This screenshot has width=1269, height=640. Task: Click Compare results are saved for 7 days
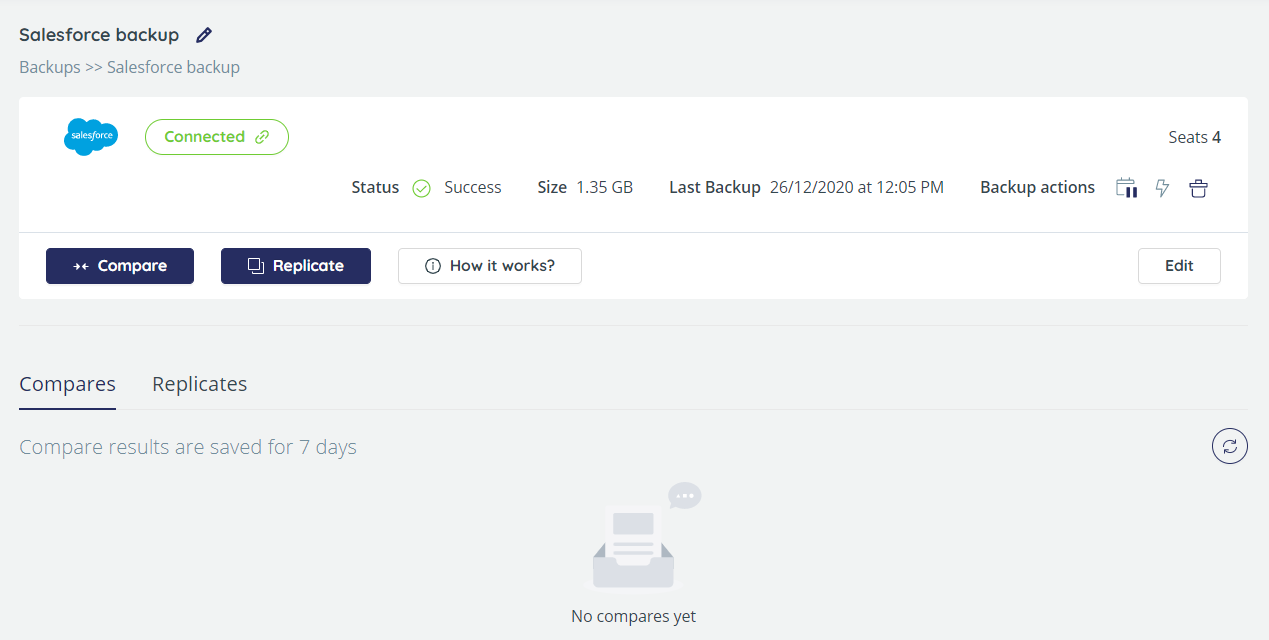tap(188, 447)
